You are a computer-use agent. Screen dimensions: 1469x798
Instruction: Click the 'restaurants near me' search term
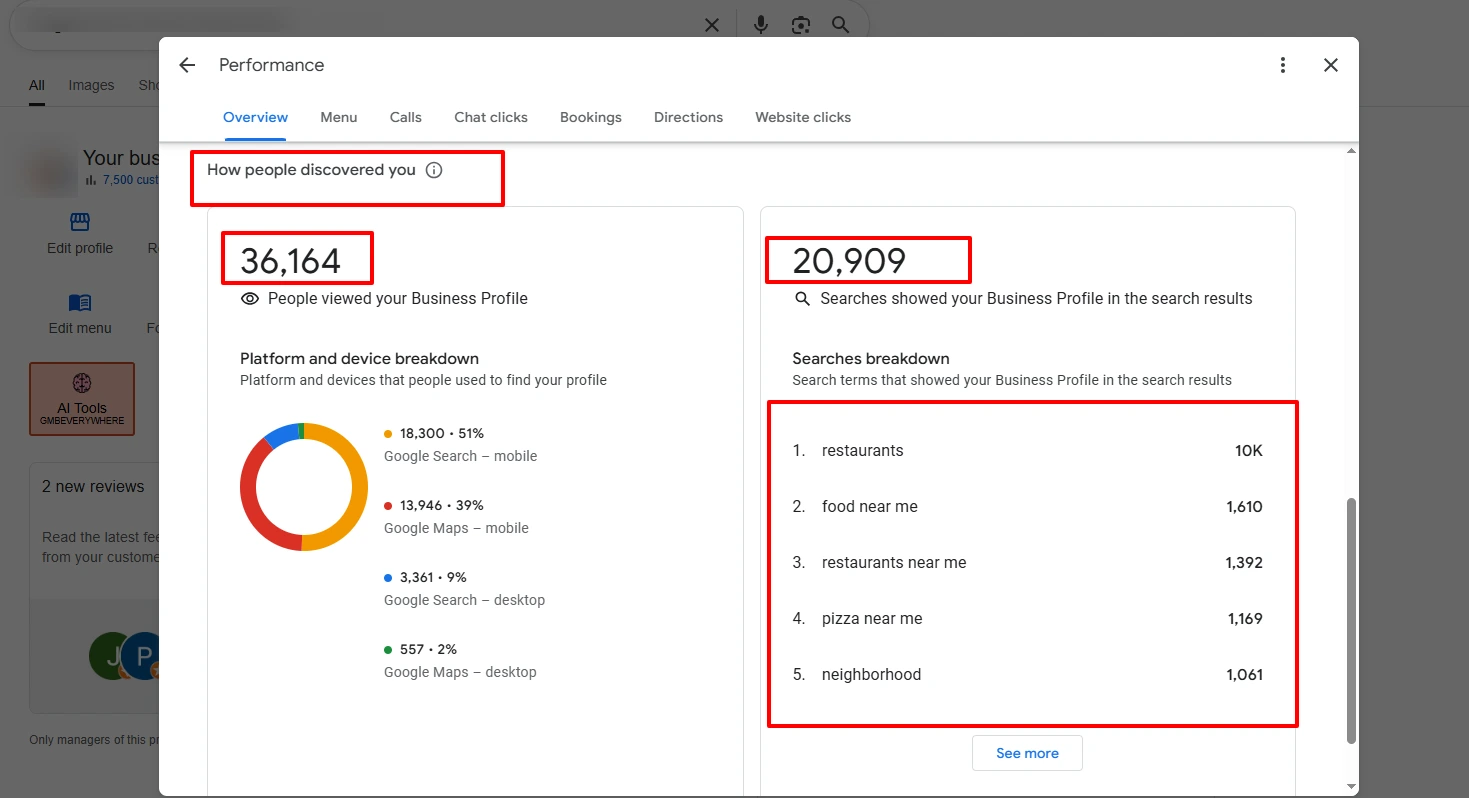894,563
